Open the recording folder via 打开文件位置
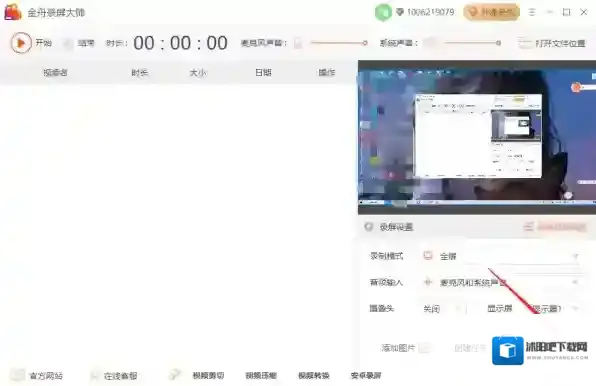596x386 pixels. click(552, 43)
